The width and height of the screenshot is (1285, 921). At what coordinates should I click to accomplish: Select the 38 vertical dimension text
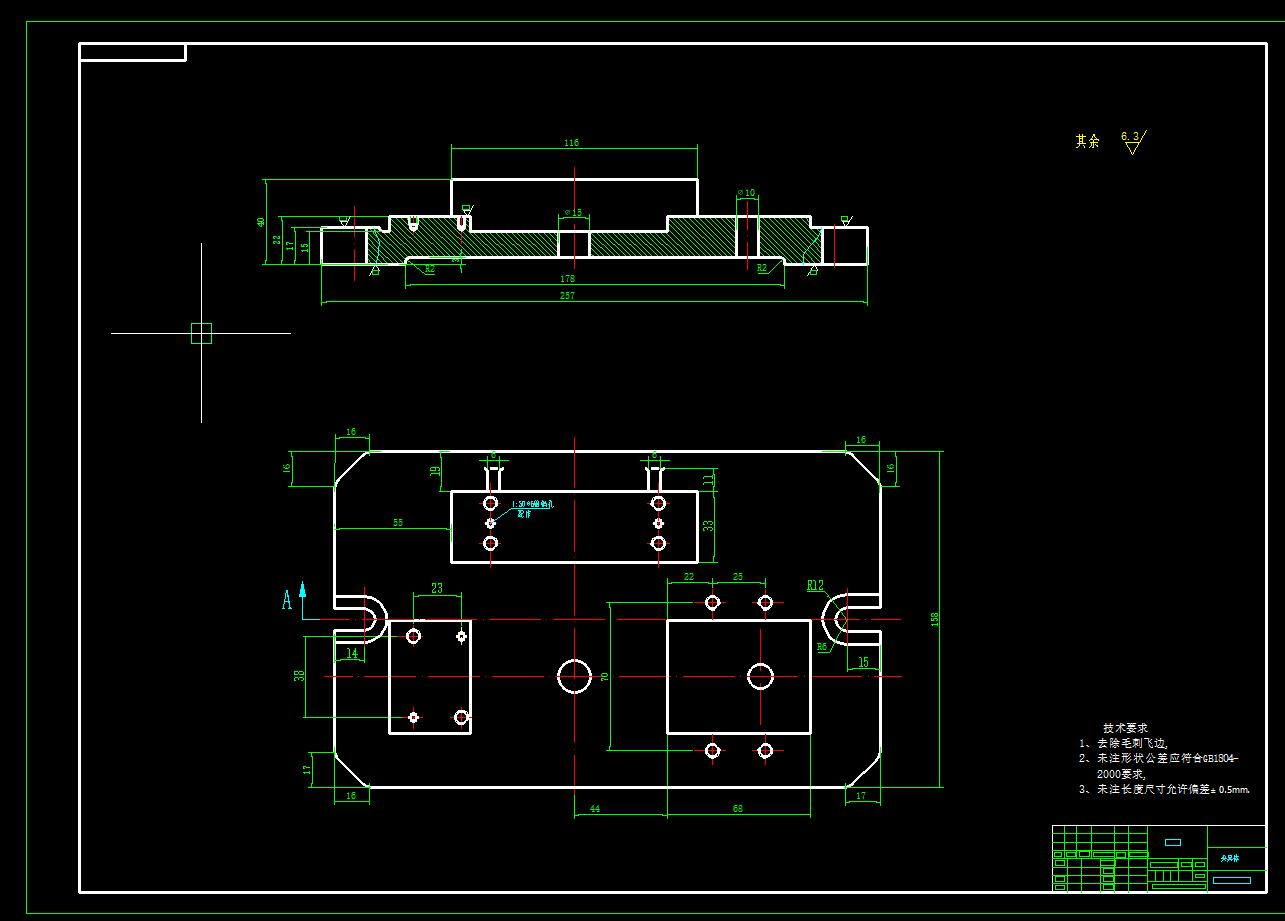pyautogui.click(x=299, y=675)
